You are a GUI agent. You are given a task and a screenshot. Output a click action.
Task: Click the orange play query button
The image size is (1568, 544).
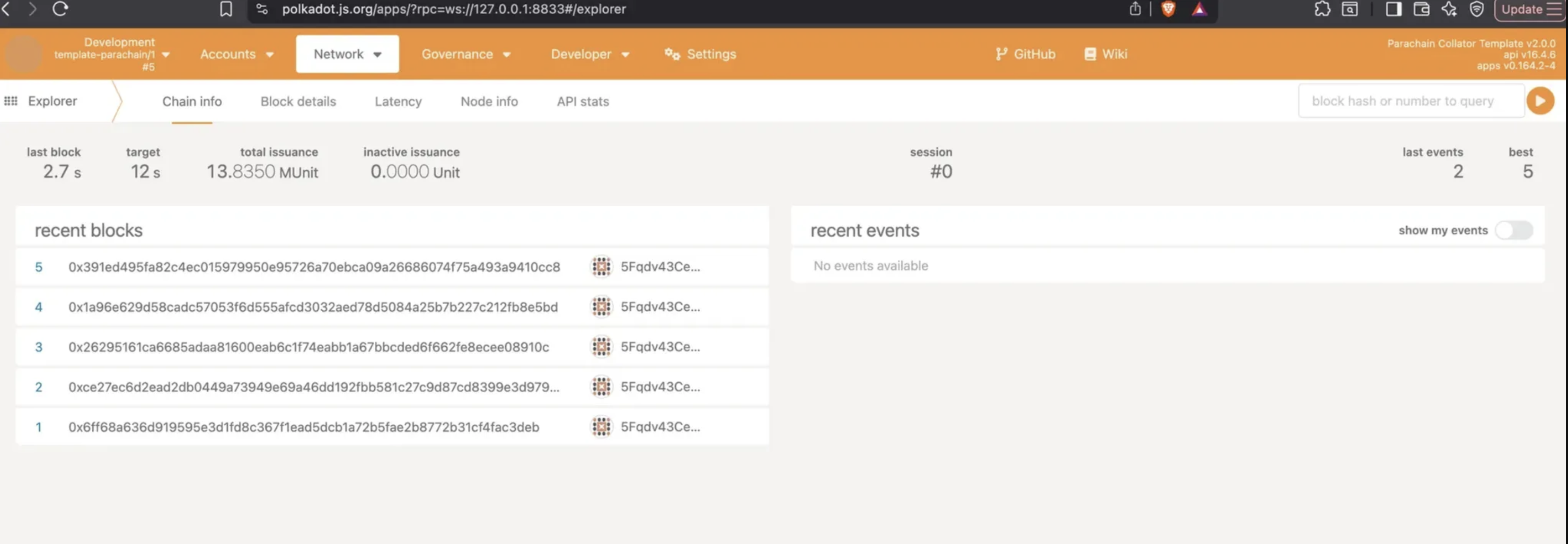pos(1540,101)
